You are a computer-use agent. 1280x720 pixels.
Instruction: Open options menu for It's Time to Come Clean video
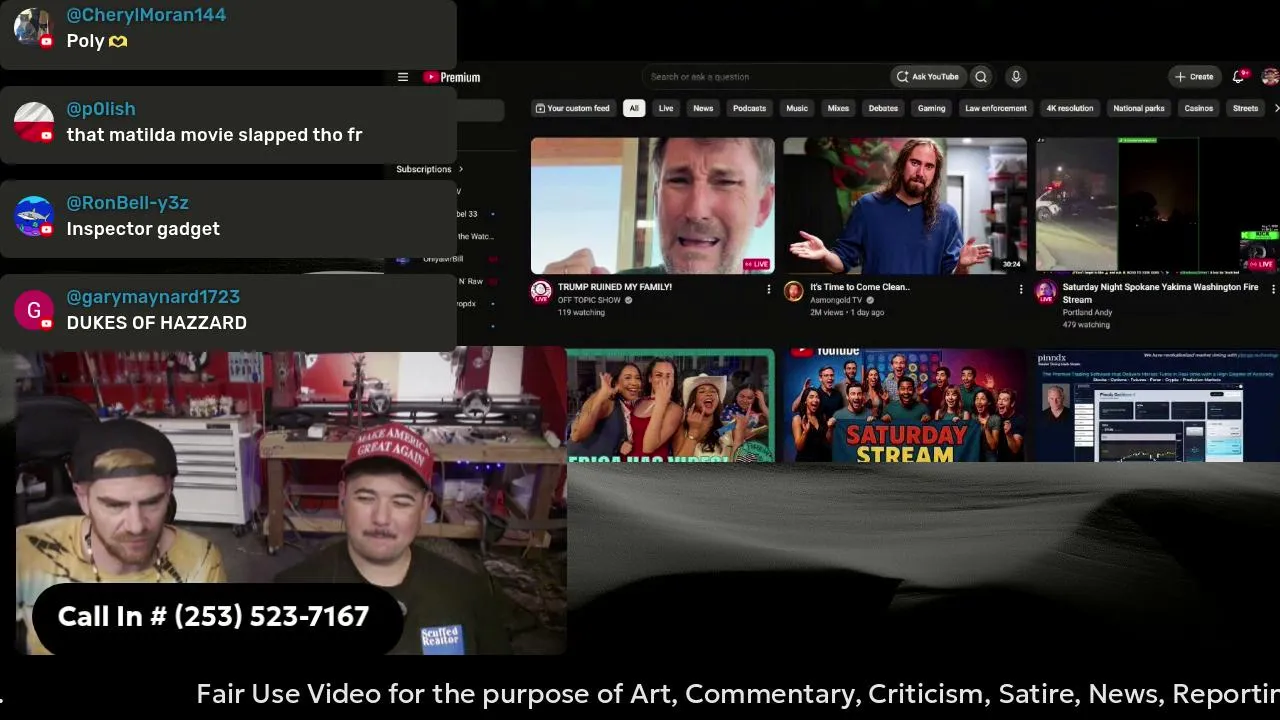pos(1020,289)
